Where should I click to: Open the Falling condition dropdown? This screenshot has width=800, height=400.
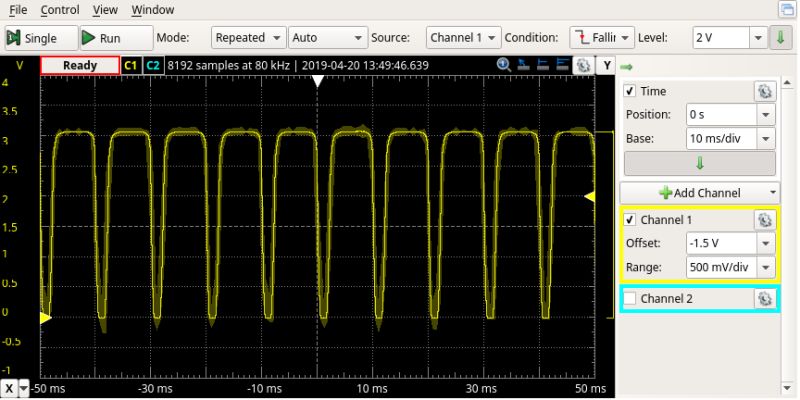[x=602, y=38]
